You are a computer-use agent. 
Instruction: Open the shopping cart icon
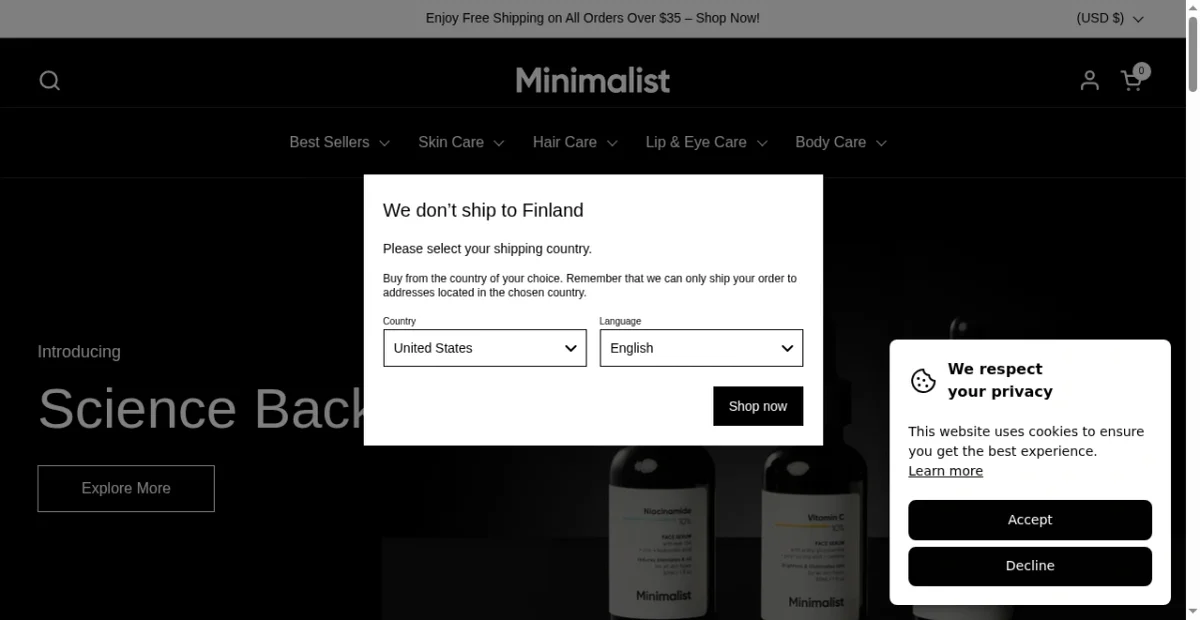tap(1132, 81)
